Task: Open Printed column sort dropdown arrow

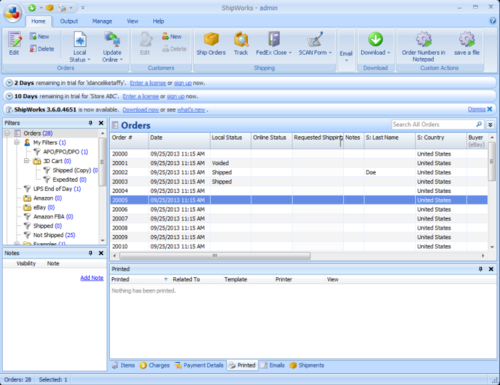Action: point(166,279)
